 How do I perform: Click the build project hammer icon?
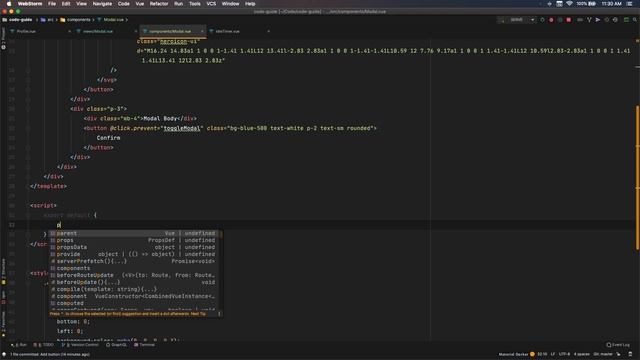(x=501, y=20)
